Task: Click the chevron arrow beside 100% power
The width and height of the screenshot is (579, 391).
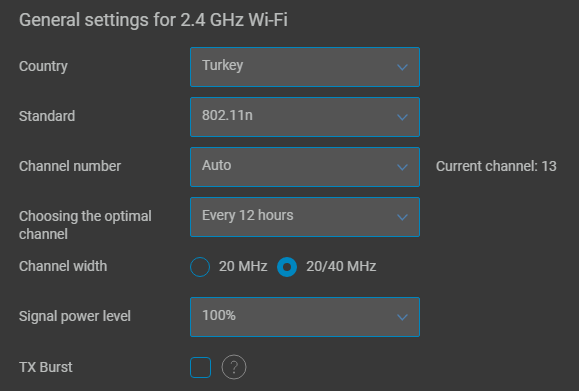Action: (402, 317)
